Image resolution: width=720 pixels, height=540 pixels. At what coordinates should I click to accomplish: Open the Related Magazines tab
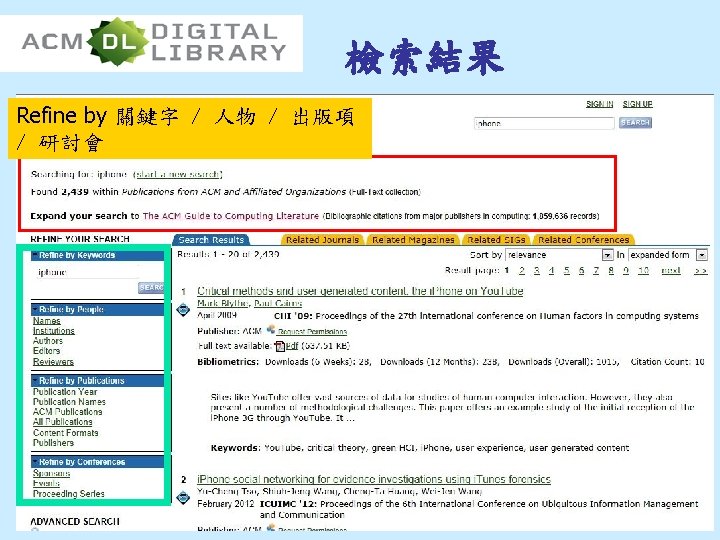click(413, 240)
